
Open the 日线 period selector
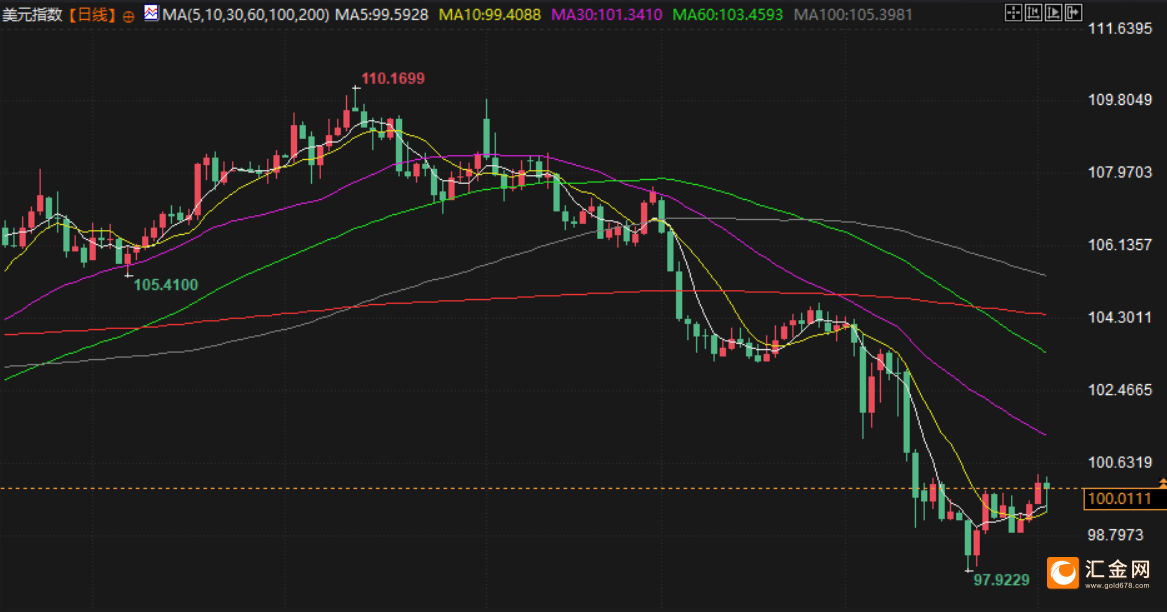coord(93,15)
